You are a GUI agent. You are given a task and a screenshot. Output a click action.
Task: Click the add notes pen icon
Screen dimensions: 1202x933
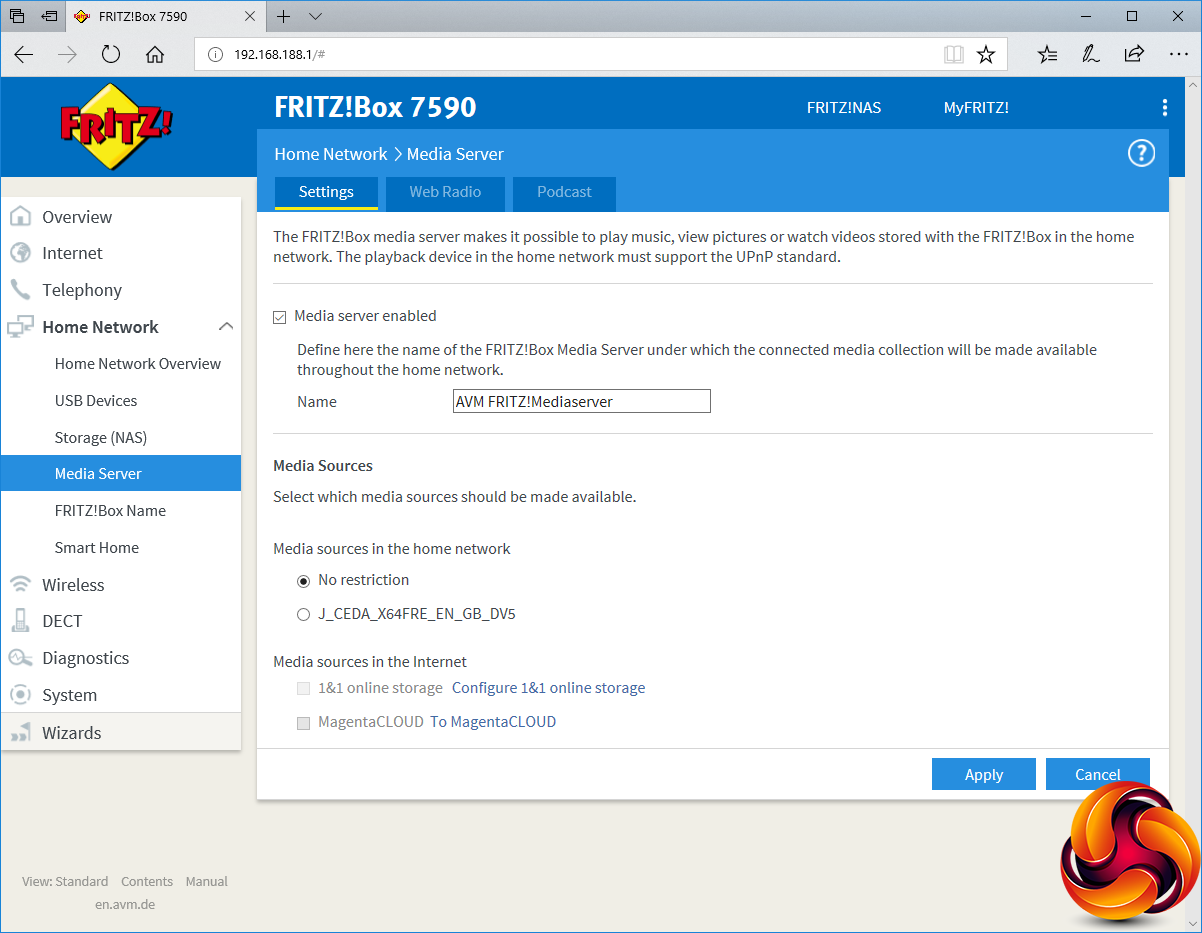coord(1091,54)
